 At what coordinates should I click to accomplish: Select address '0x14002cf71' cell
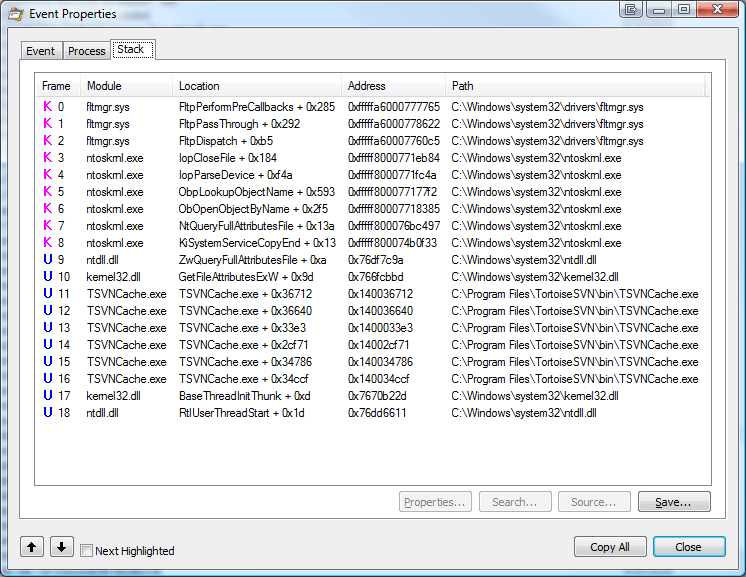click(379, 345)
